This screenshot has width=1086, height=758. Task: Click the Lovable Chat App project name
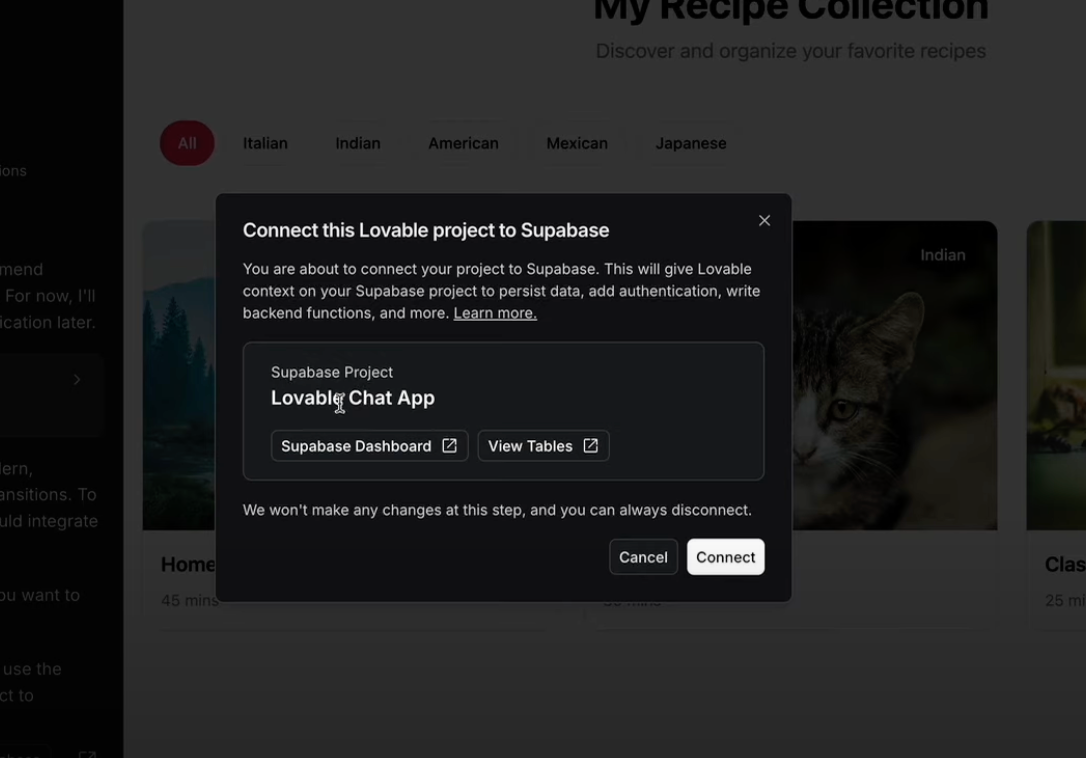[353, 398]
